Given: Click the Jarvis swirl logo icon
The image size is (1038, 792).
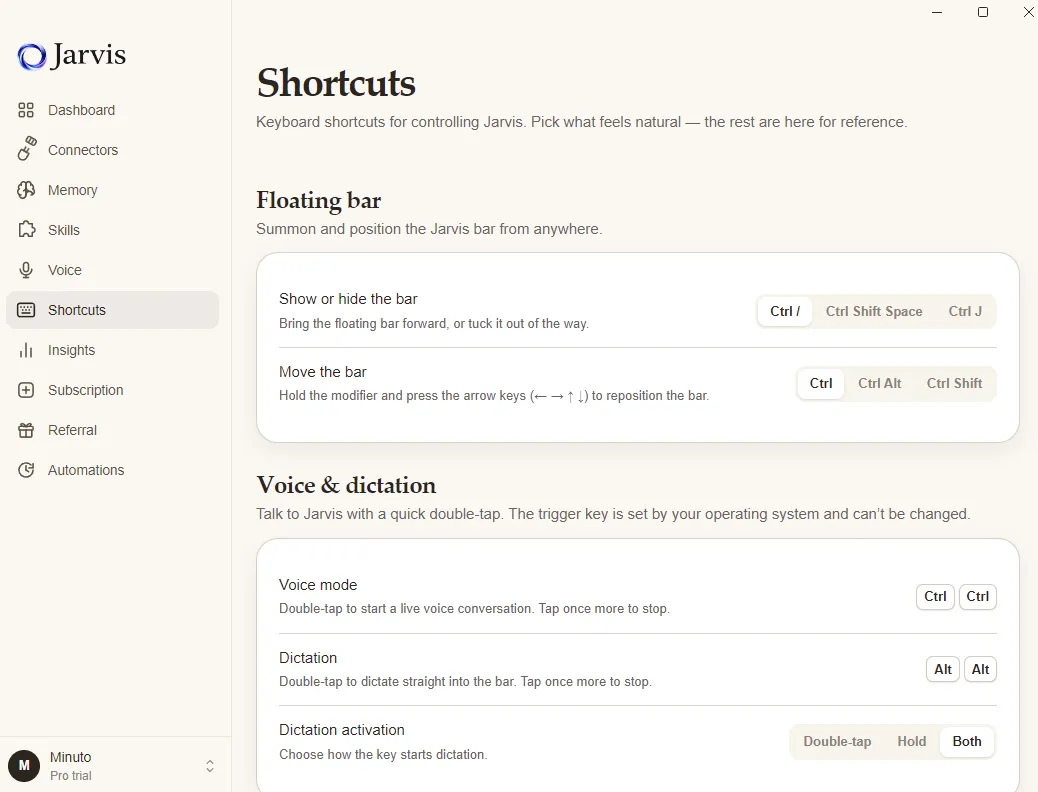Looking at the screenshot, I should pos(32,56).
